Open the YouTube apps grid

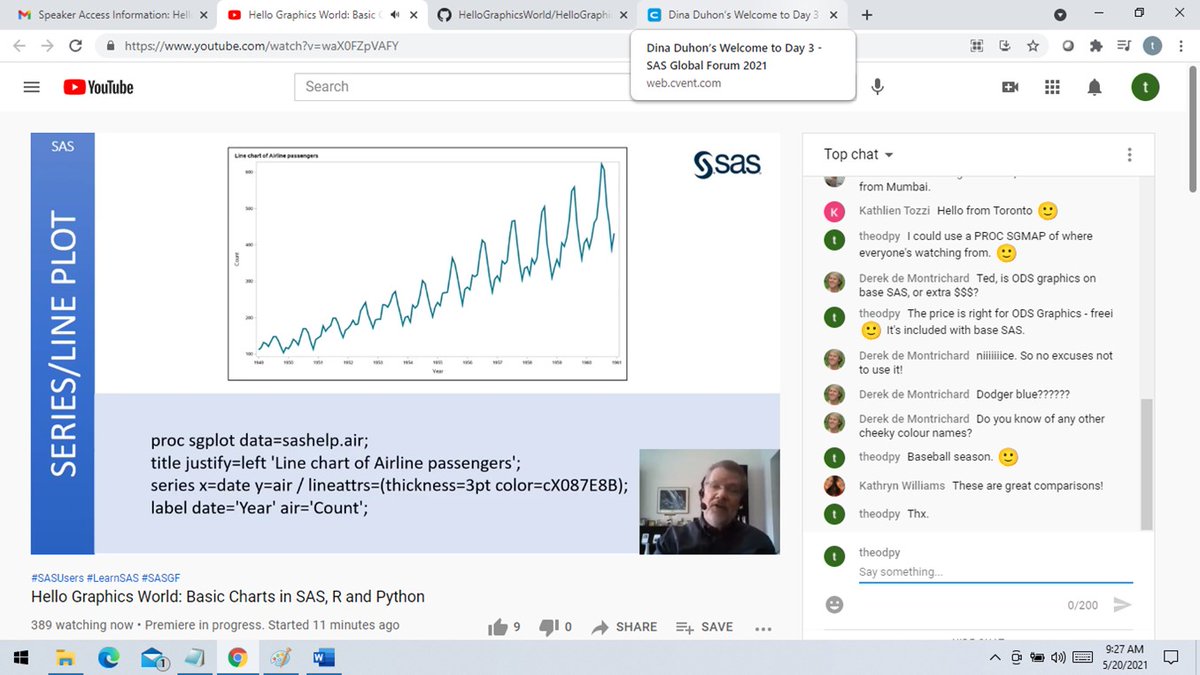click(1052, 87)
